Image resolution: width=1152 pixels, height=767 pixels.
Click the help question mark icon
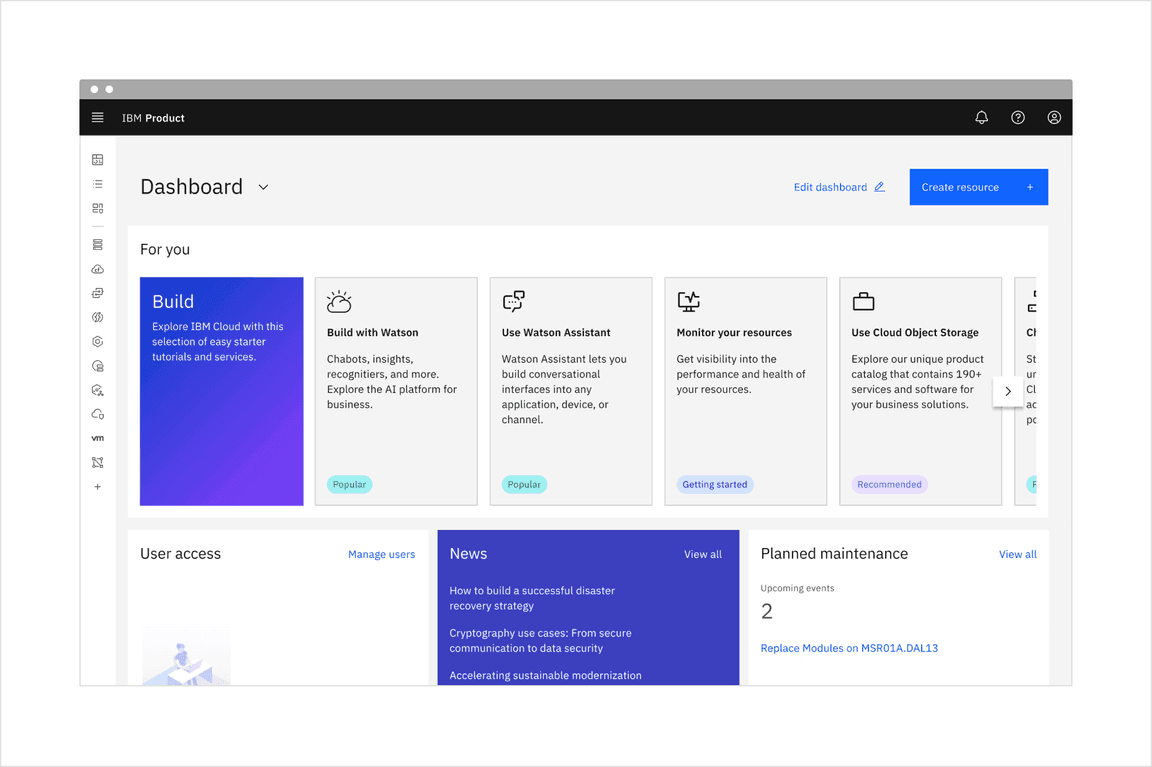click(x=1017, y=117)
